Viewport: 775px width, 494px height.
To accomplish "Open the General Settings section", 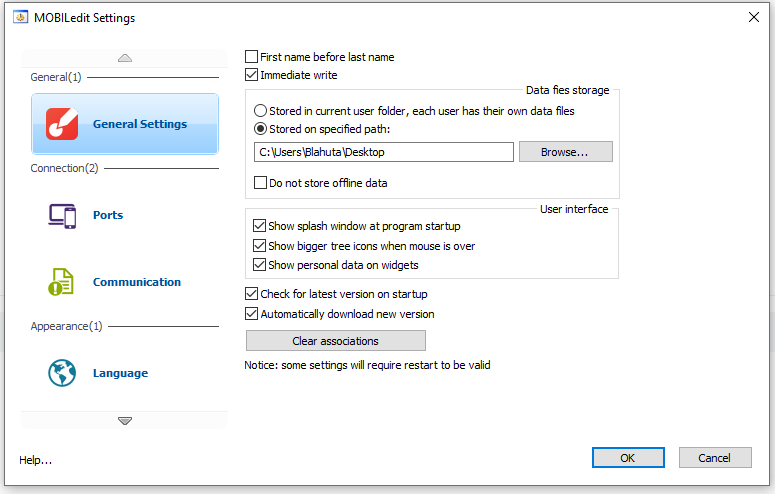I will click(125, 124).
